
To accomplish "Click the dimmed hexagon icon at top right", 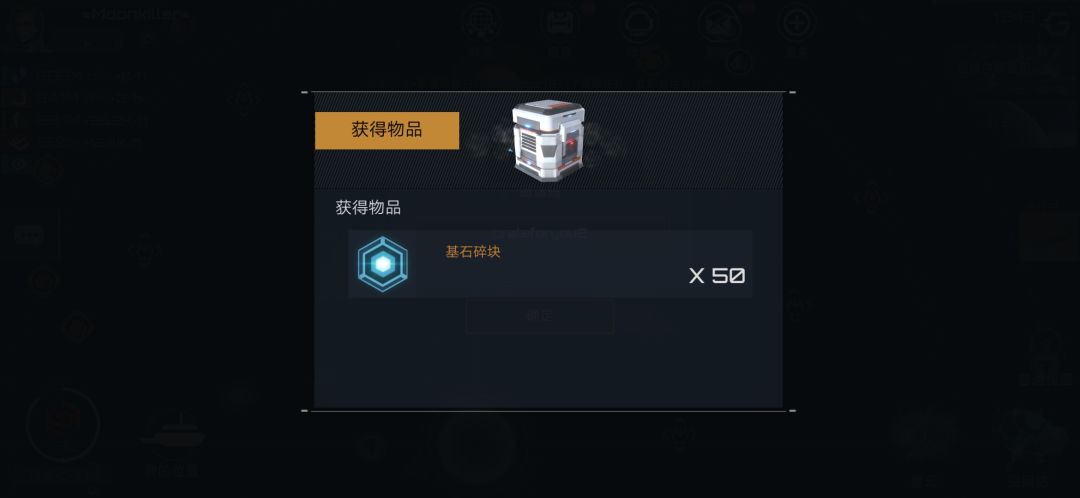I will (1056, 24).
